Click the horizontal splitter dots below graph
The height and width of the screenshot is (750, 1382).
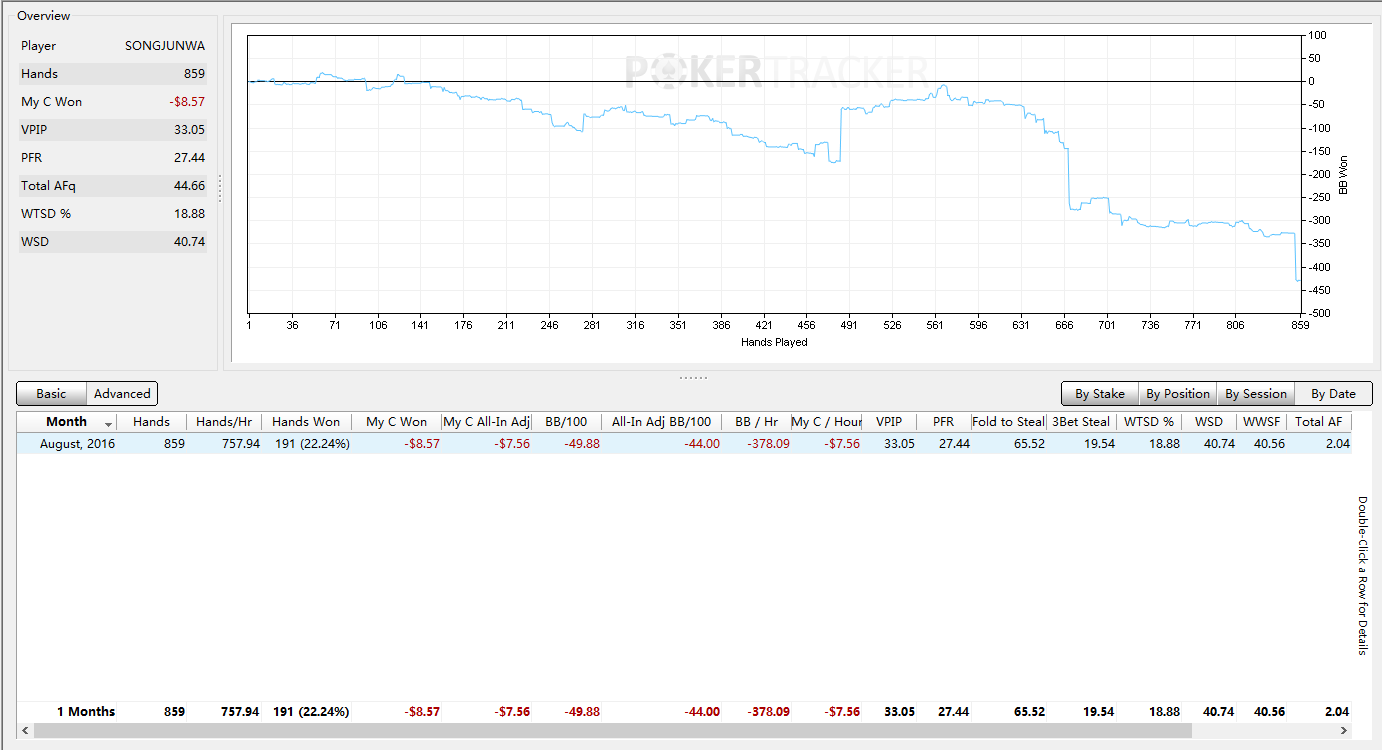693,377
